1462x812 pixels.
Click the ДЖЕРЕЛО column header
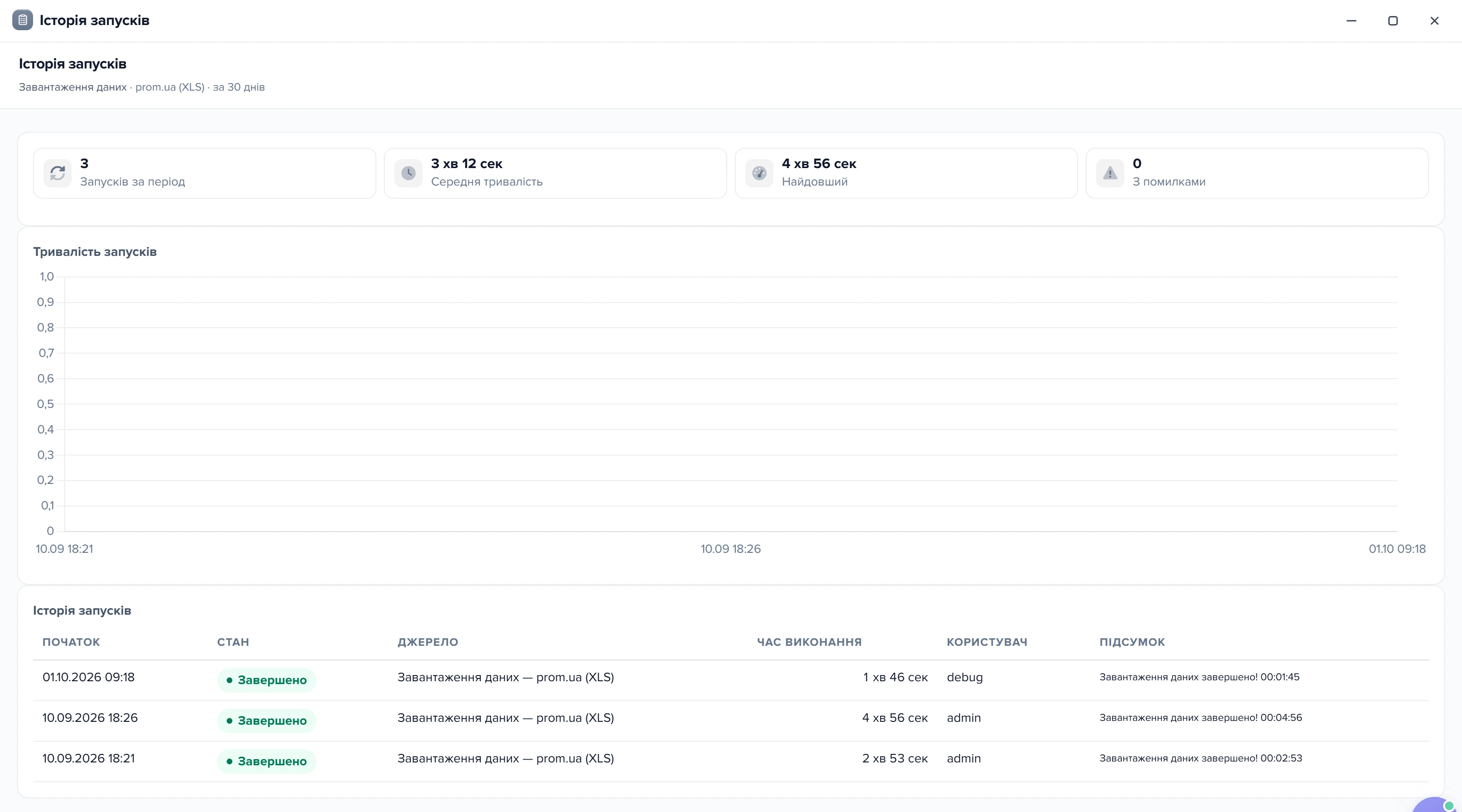tap(427, 642)
